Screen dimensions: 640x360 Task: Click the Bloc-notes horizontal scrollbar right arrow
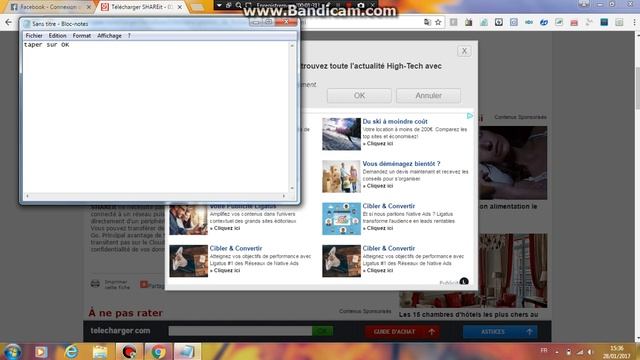pyautogui.click(x=284, y=196)
